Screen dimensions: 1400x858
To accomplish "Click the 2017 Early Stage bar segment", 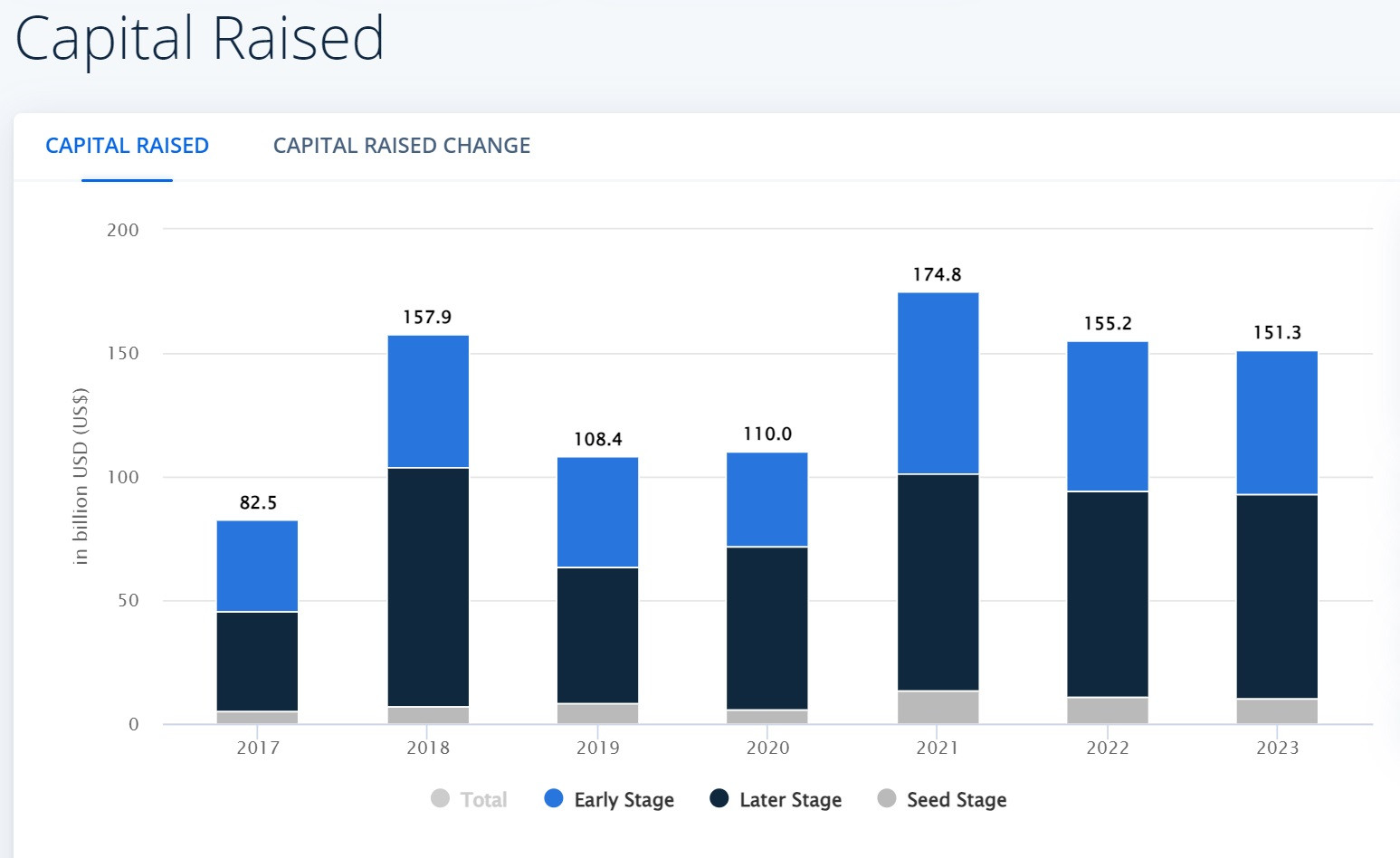I will pyautogui.click(x=258, y=566).
